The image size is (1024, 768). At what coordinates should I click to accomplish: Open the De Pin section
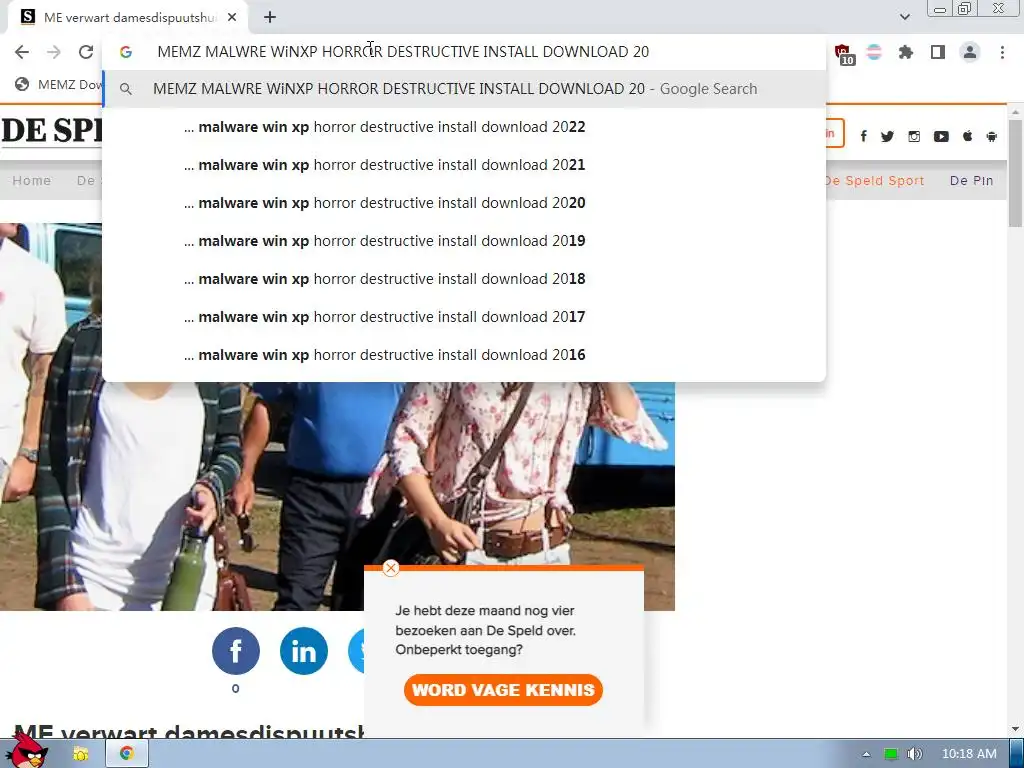click(972, 180)
